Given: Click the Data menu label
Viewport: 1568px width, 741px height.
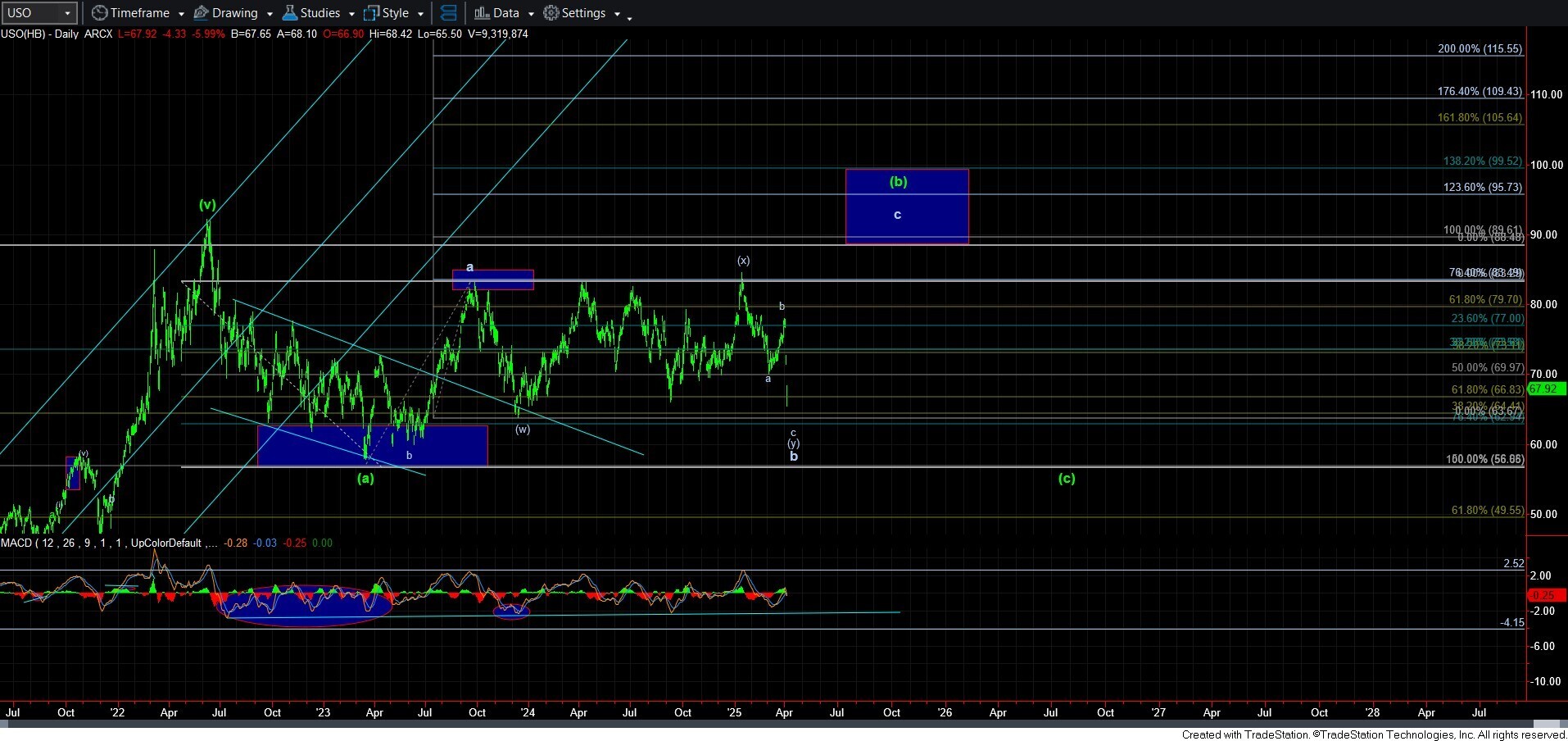Looking at the screenshot, I should click(x=505, y=13).
